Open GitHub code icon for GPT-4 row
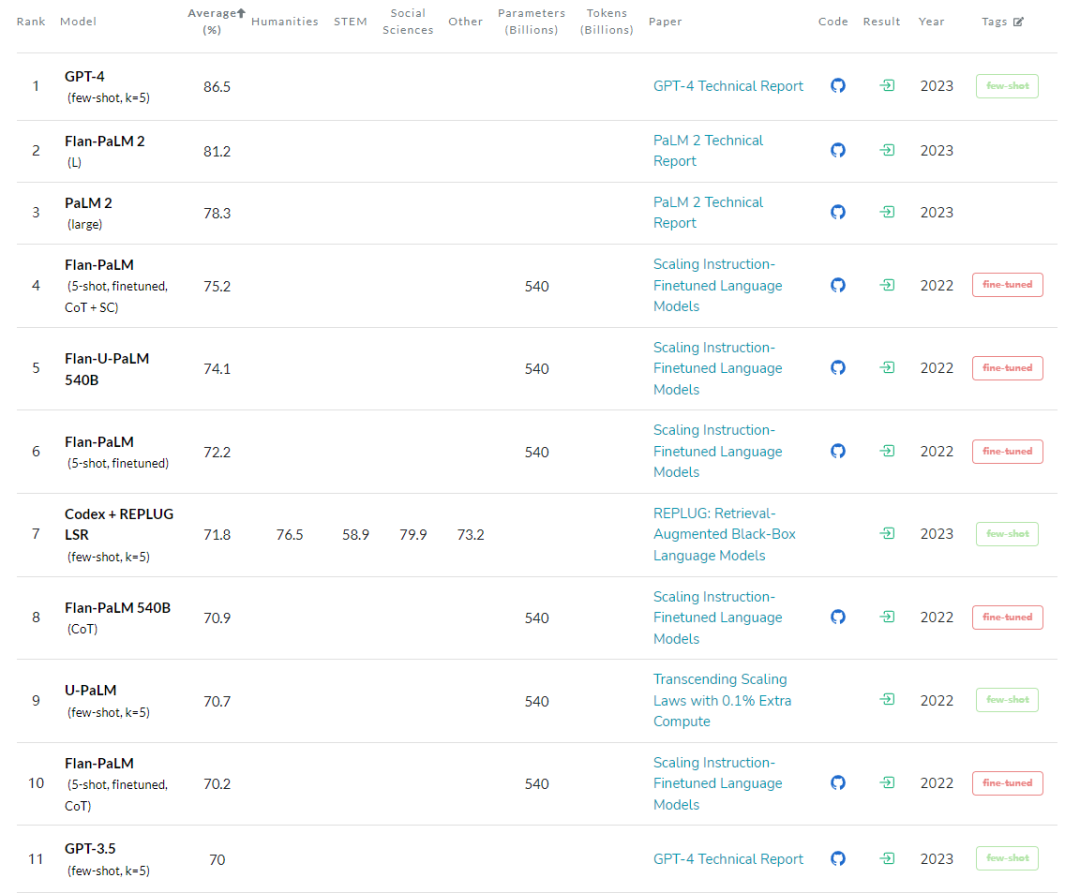Image resolution: width=1080 pixels, height=893 pixels. point(838,85)
